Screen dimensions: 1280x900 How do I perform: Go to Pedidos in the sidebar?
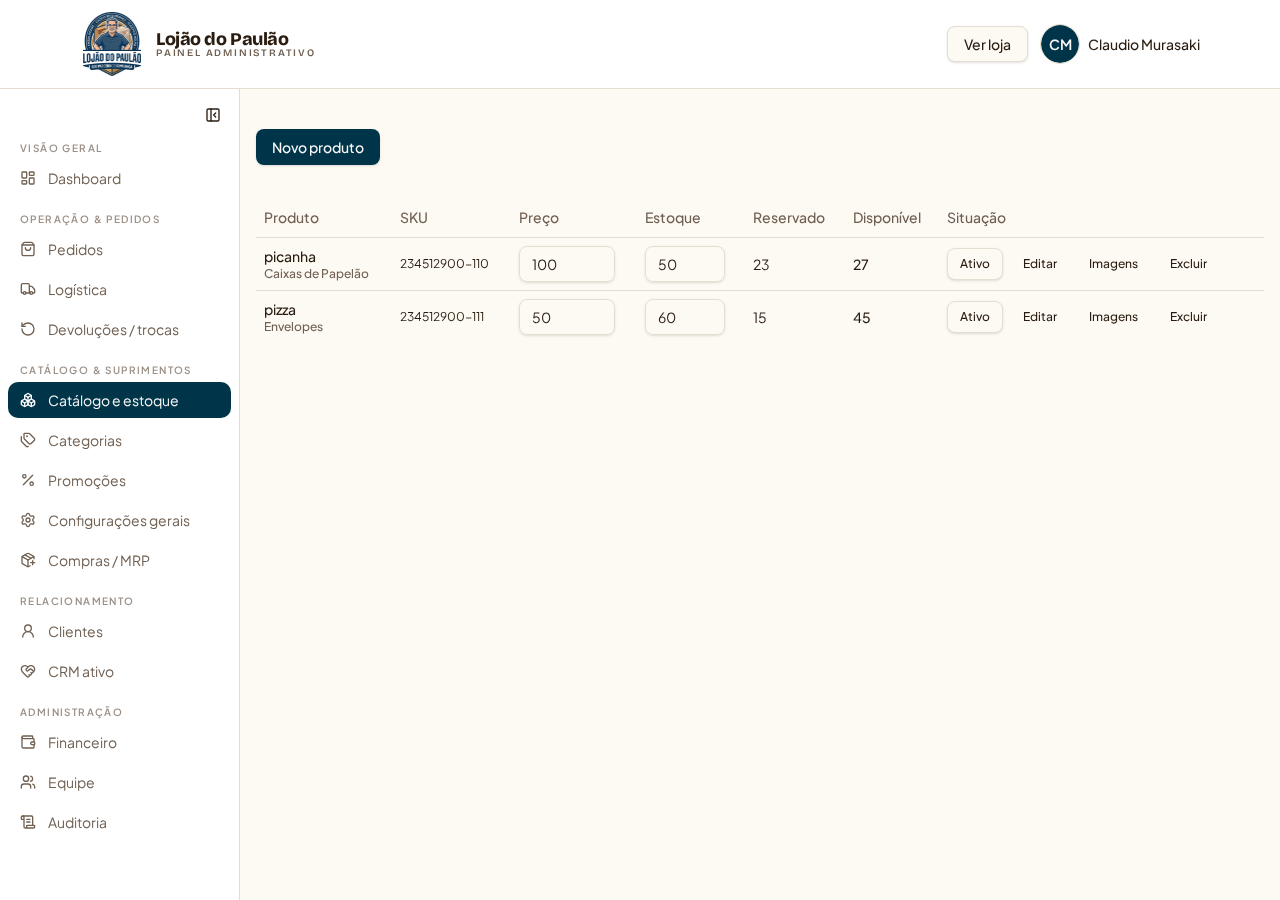[119, 249]
